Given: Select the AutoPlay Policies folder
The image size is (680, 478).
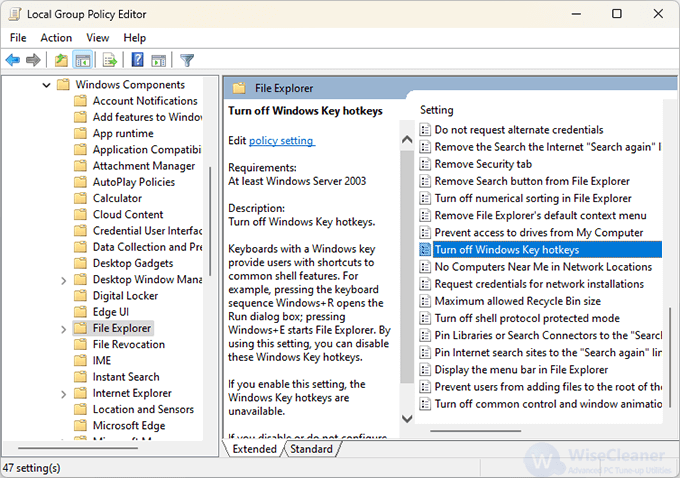Looking at the screenshot, I should [134, 182].
